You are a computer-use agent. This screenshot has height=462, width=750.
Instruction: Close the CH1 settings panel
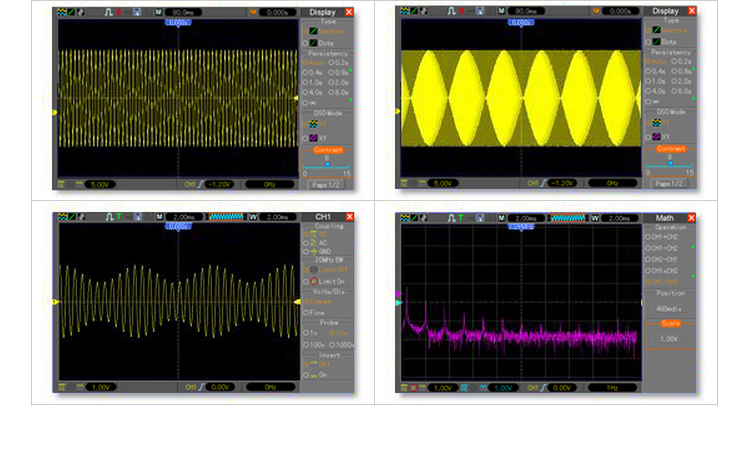(x=348, y=217)
